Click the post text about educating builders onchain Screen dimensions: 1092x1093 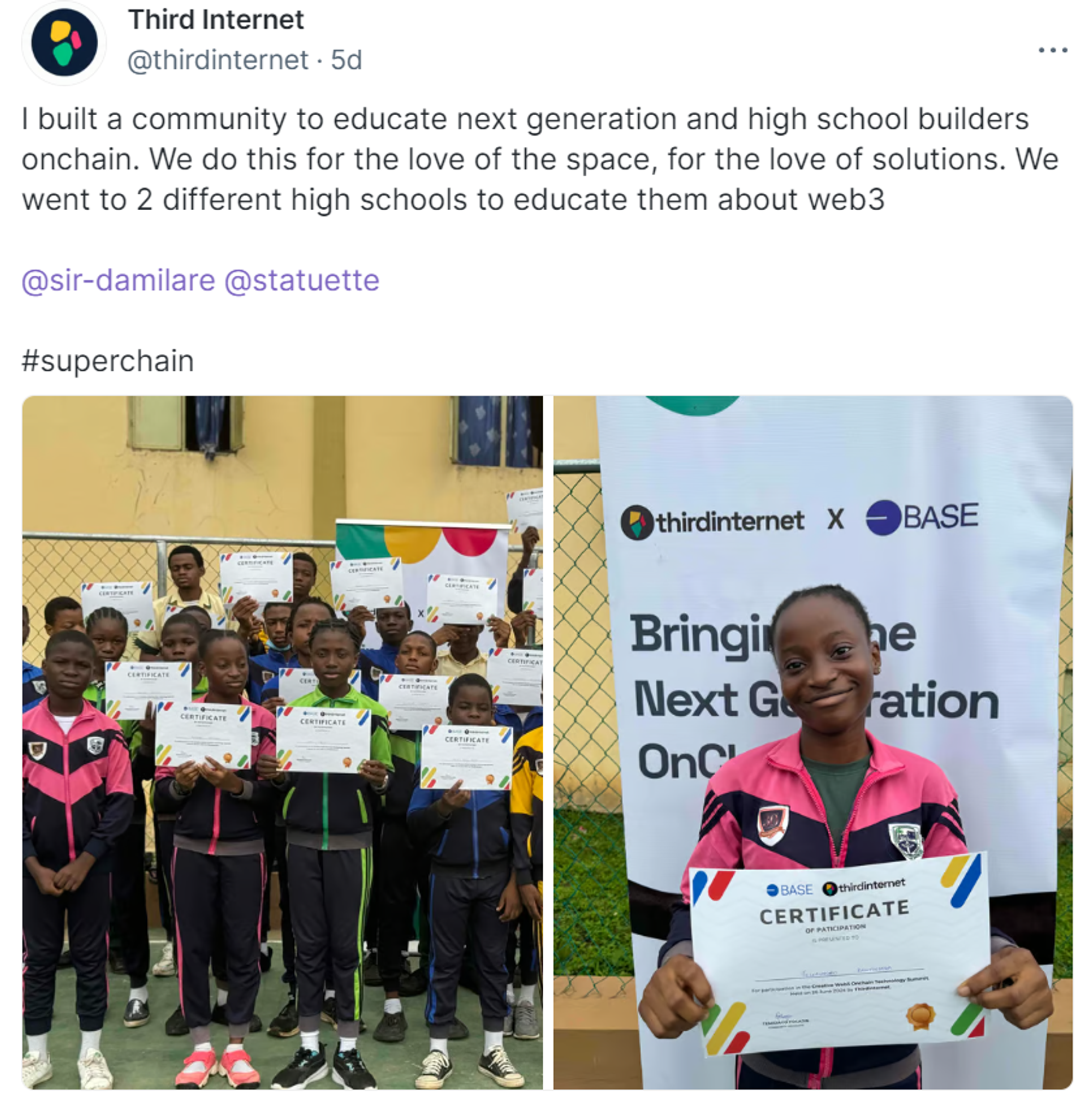click(540, 159)
